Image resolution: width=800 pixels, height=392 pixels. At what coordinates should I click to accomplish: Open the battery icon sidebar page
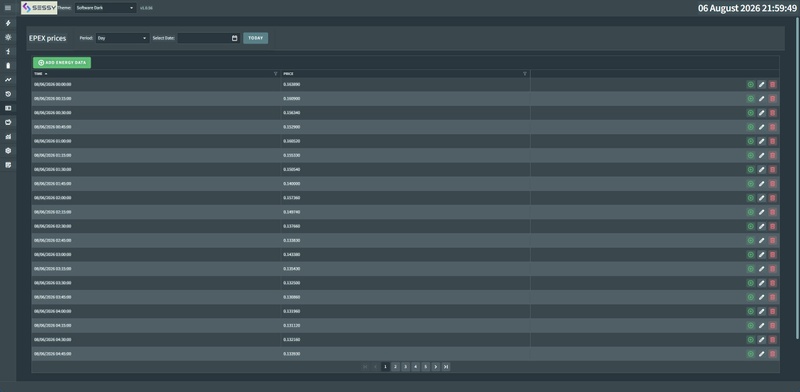(x=8, y=66)
